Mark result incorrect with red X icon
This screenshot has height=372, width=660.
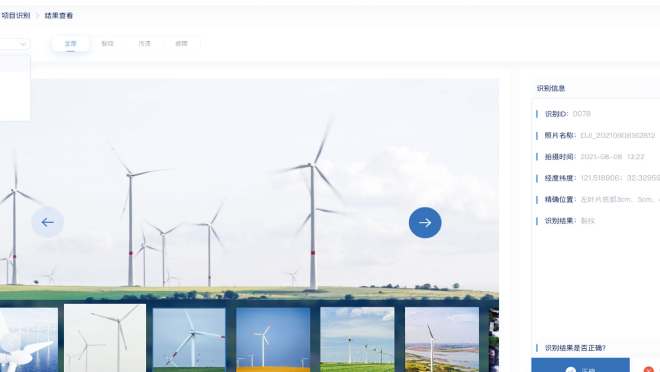coord(649,369)
